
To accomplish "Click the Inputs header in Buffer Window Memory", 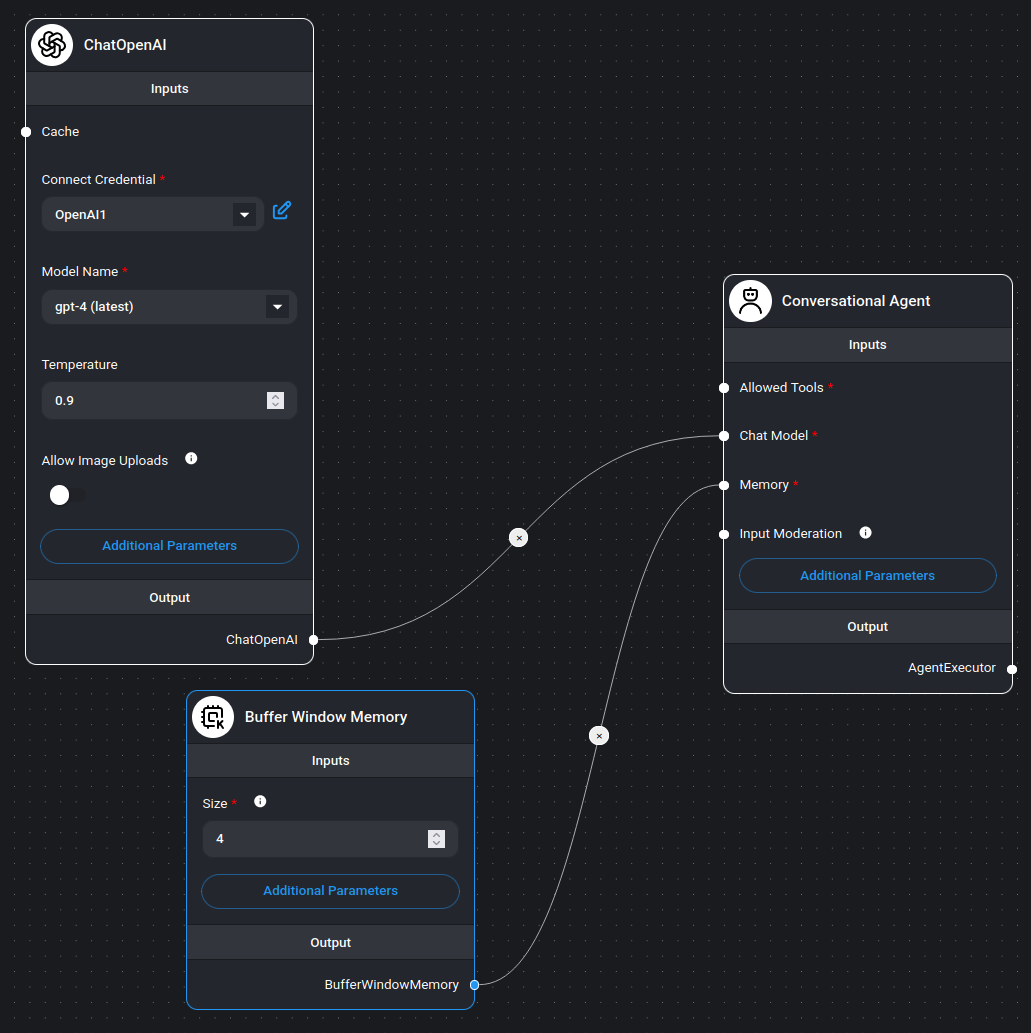I will [330, 760].
